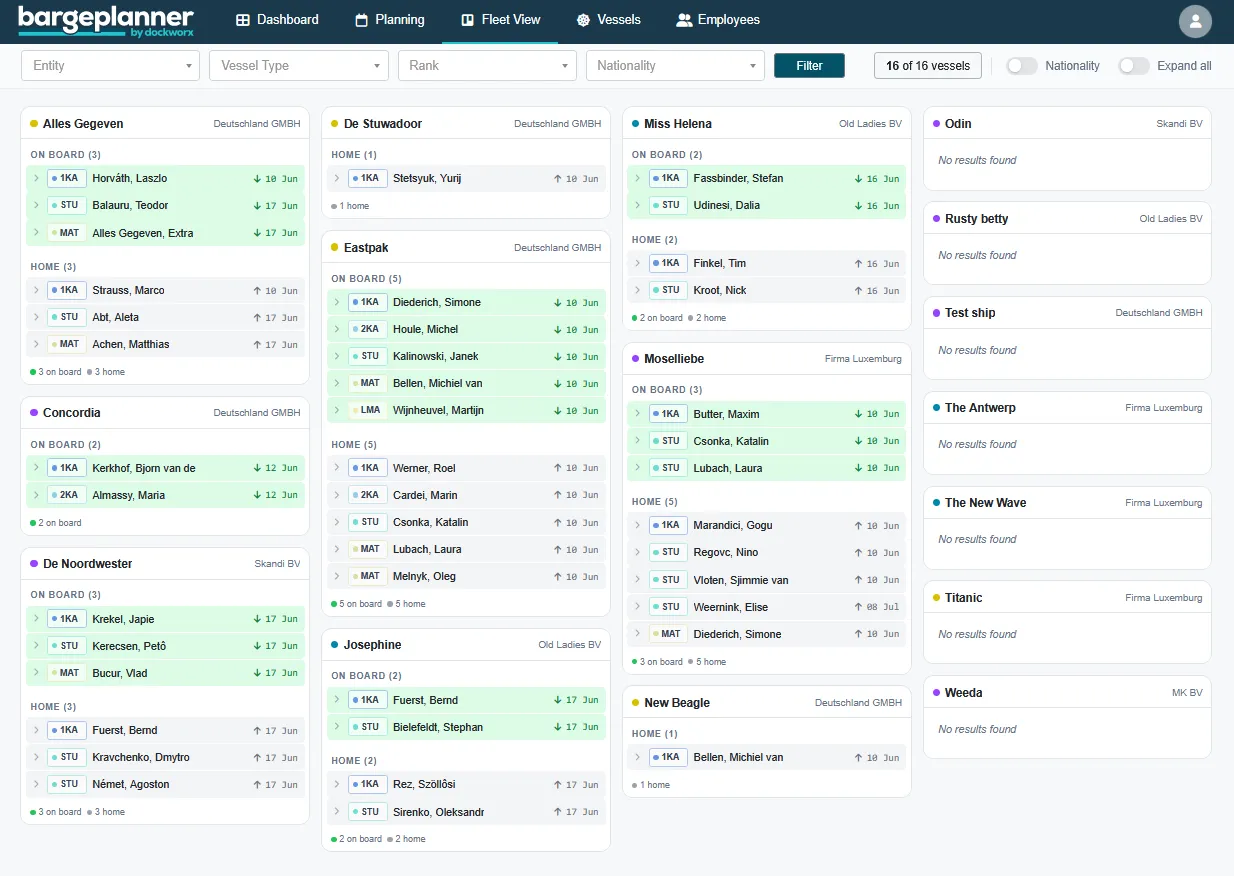Open the Rusty betty vessel title

tap(977, 219)
